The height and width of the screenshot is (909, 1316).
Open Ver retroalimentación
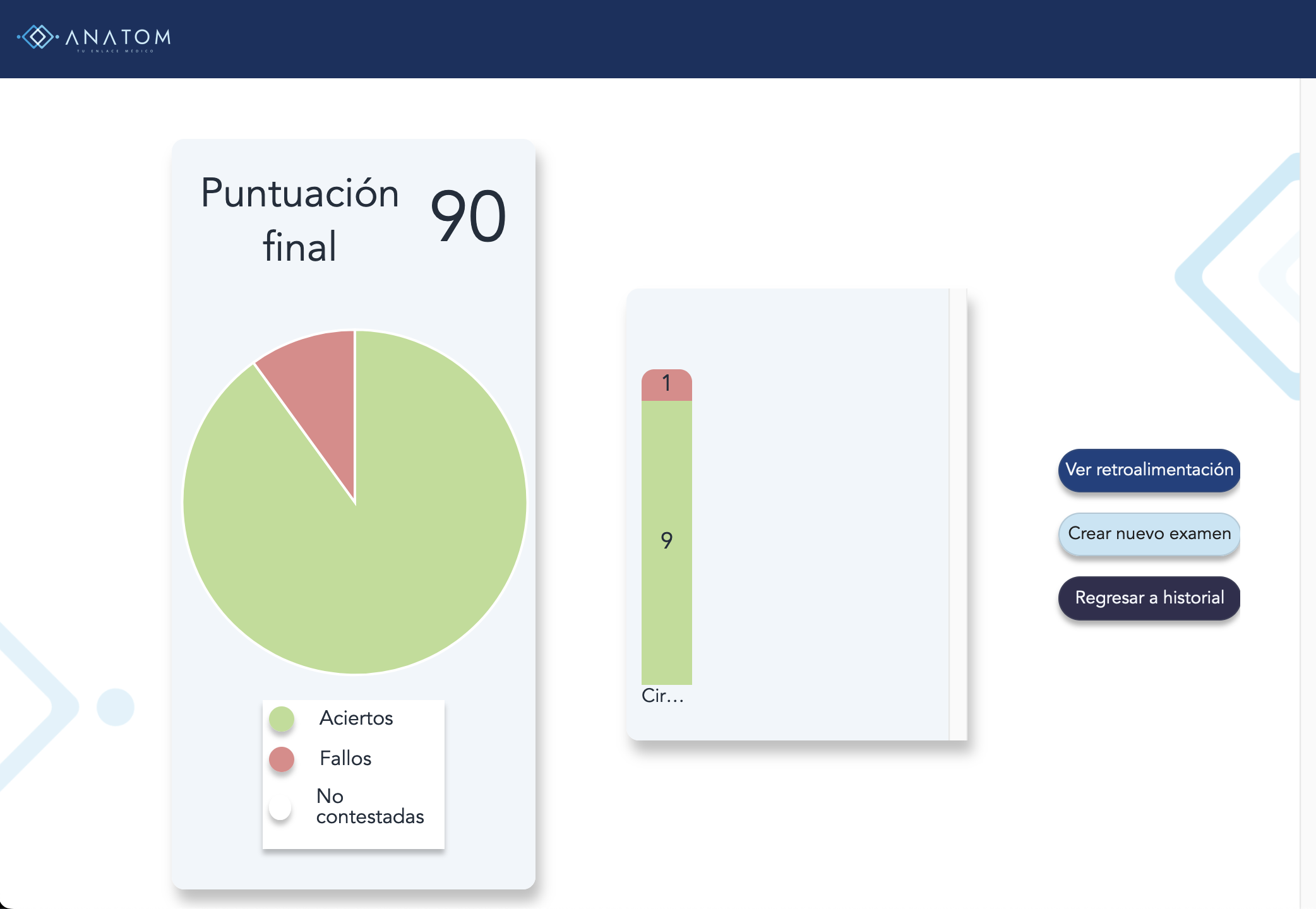1149,470
